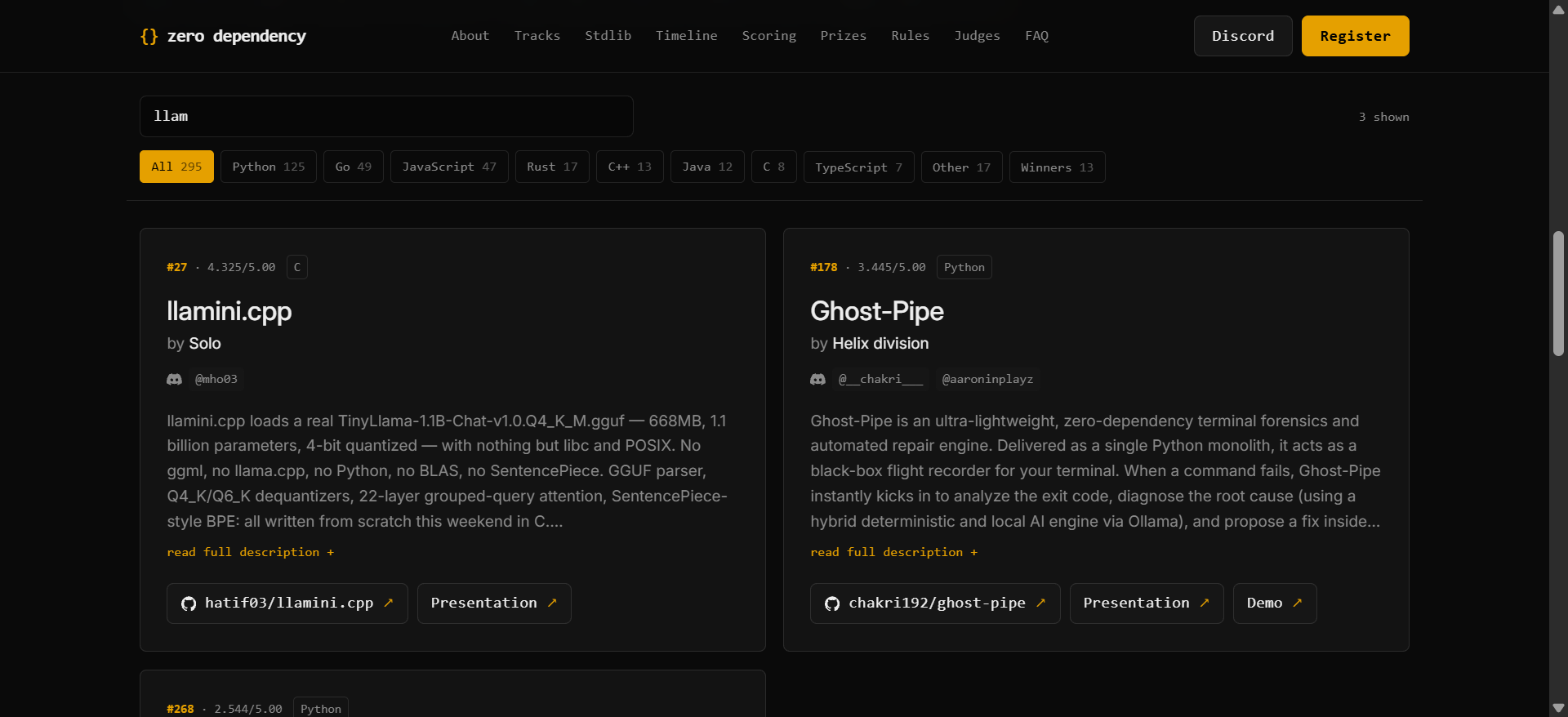The width and height of the screenshot is (1568, 717).
Task: Open the llamini.cpp project title
Action: tap(229, 311)
